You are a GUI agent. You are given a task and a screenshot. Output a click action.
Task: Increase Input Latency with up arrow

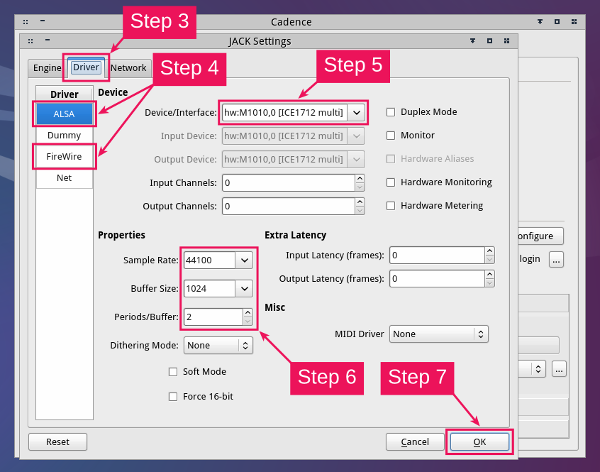(489, 251)
